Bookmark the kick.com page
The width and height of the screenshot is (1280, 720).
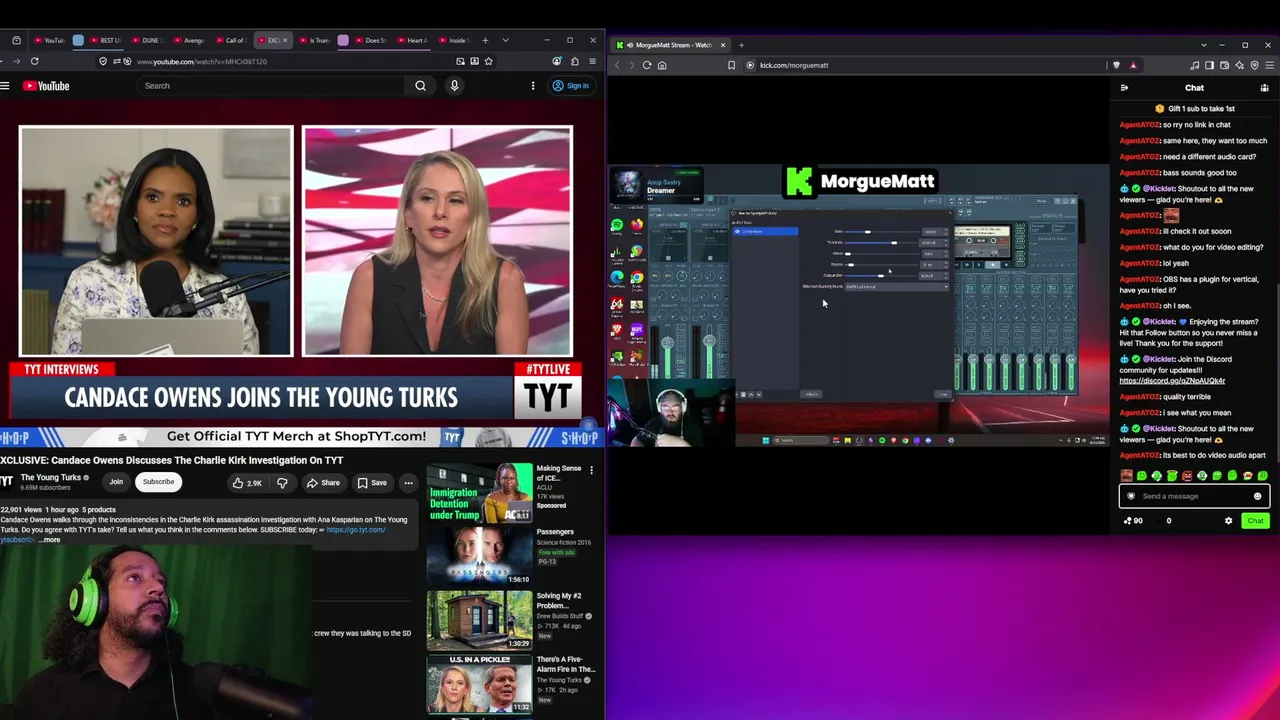[731, 65]
